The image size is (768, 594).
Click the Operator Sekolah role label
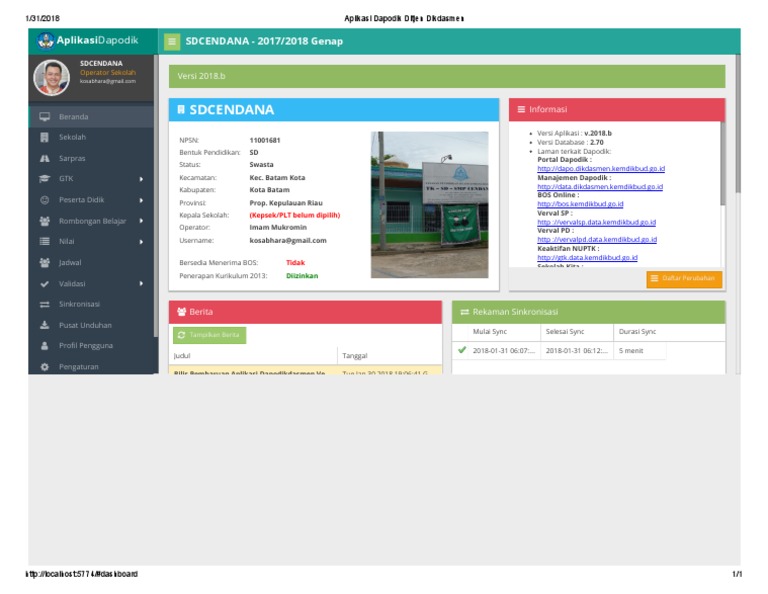click(x=108, y=72)
